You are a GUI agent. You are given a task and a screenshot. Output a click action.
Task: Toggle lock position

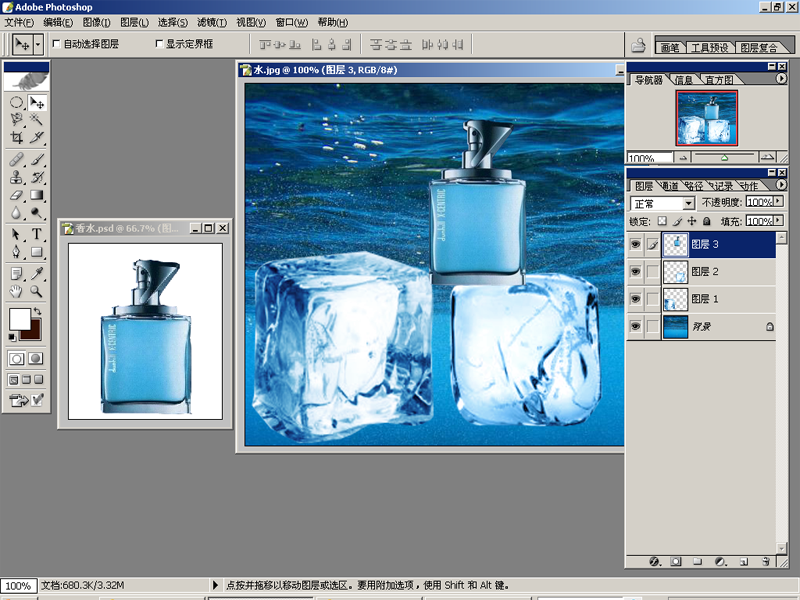pyautogui.click(x=691, y=221)
